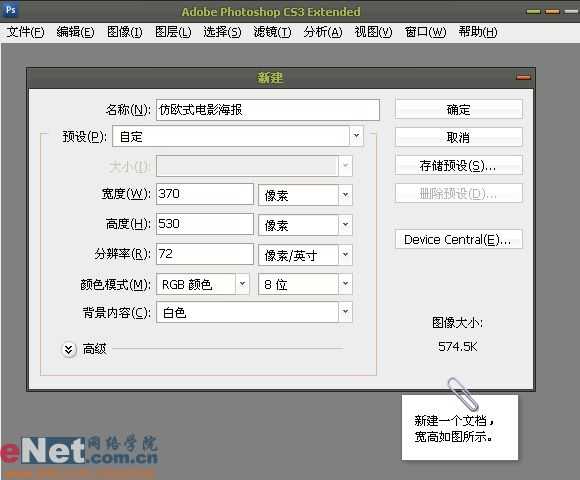
Task: Click the 分辨率 resolution value field
Action: point(205,254)
